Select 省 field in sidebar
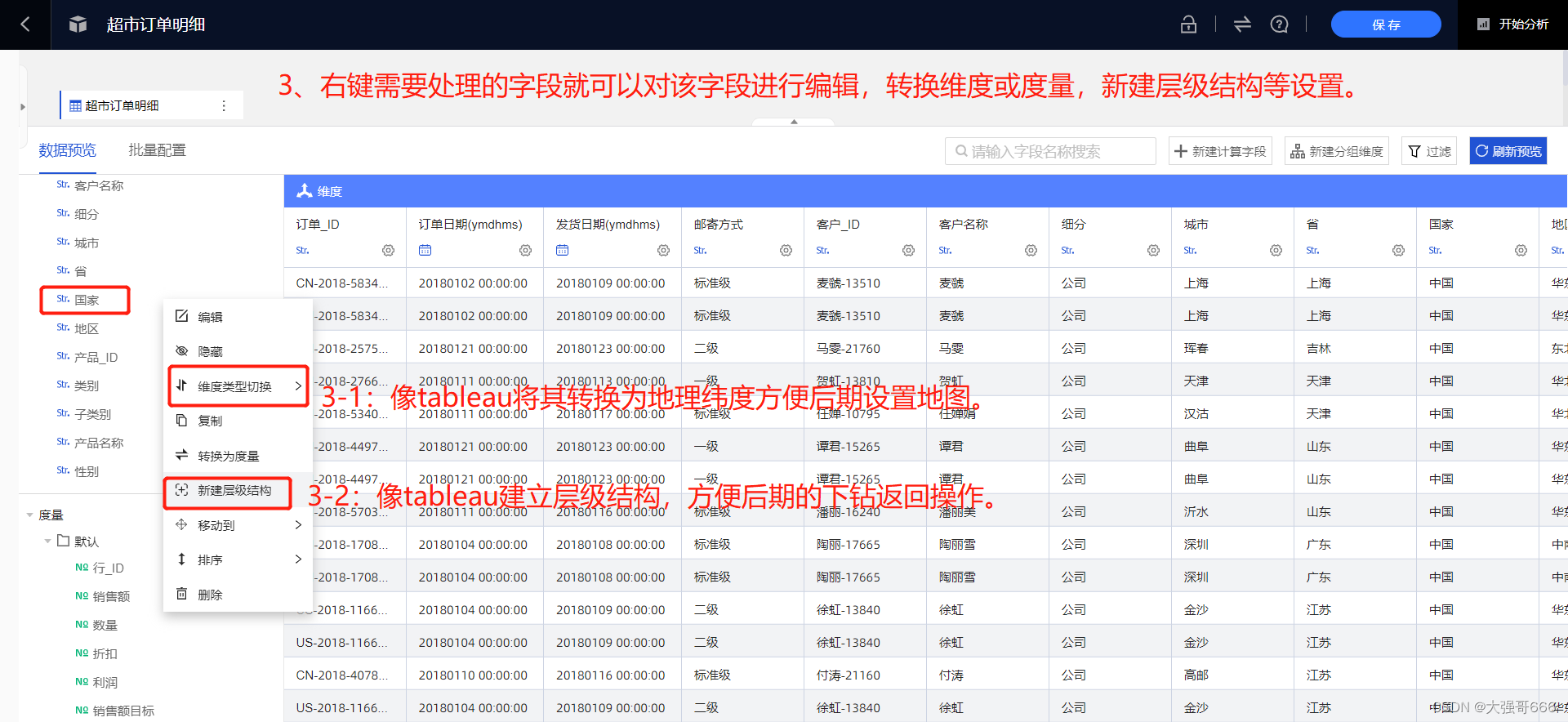1568x722 pixels. pyautogui.click(x=80, y=271)
